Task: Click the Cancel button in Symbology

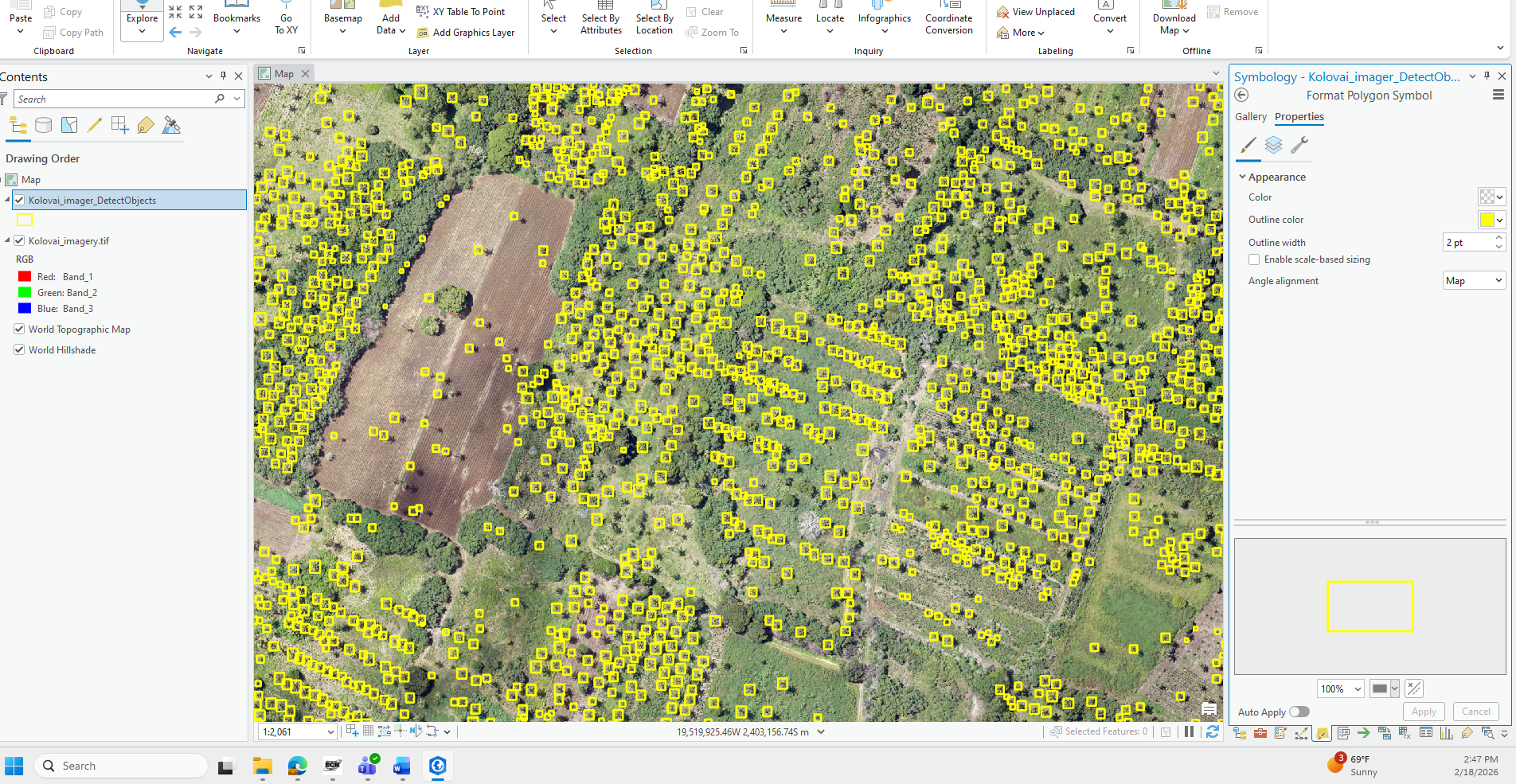Action: click(x=1475, y=712)
